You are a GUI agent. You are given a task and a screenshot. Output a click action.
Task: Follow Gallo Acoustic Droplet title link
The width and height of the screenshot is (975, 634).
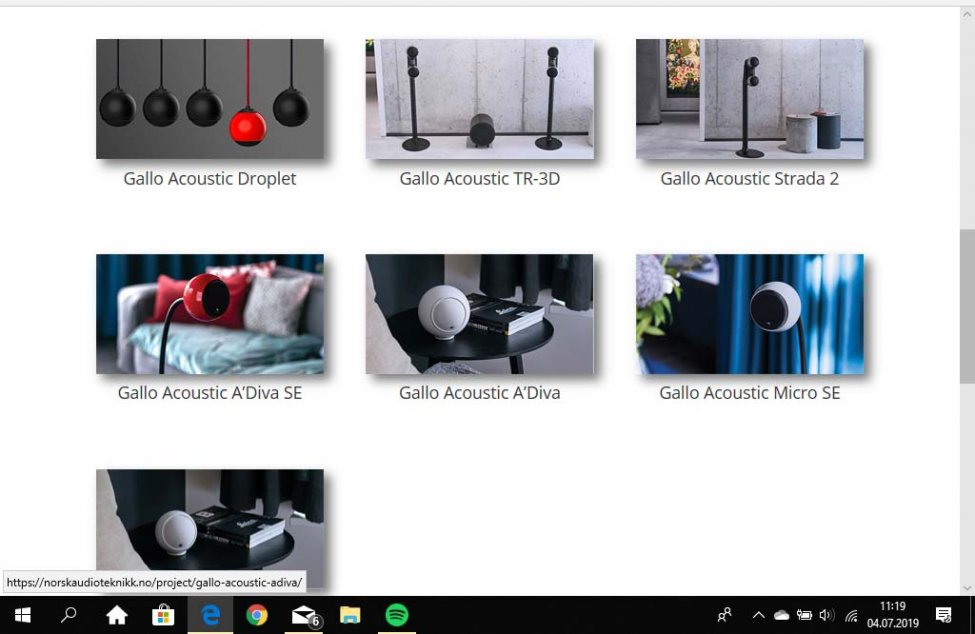[x=210, y=179]
